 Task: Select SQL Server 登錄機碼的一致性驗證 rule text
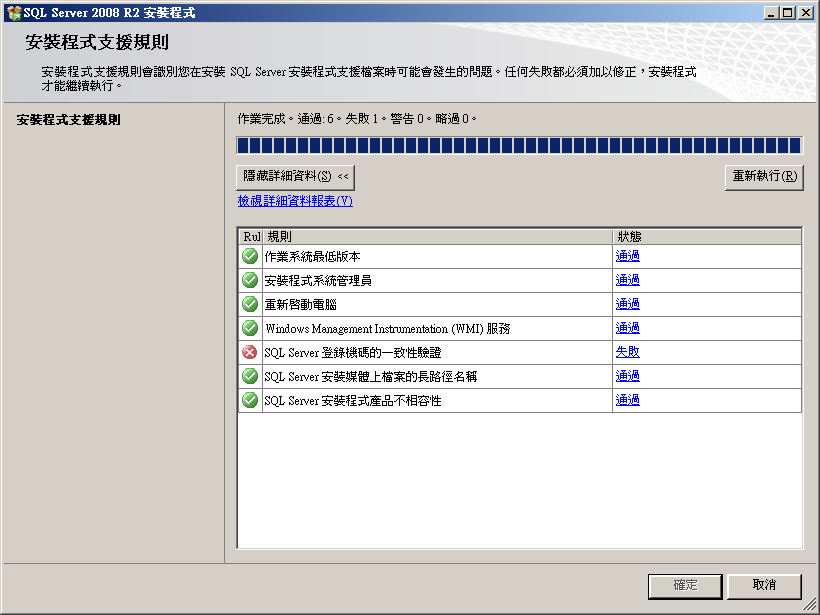pyautogui.click(x=353, y=353)
